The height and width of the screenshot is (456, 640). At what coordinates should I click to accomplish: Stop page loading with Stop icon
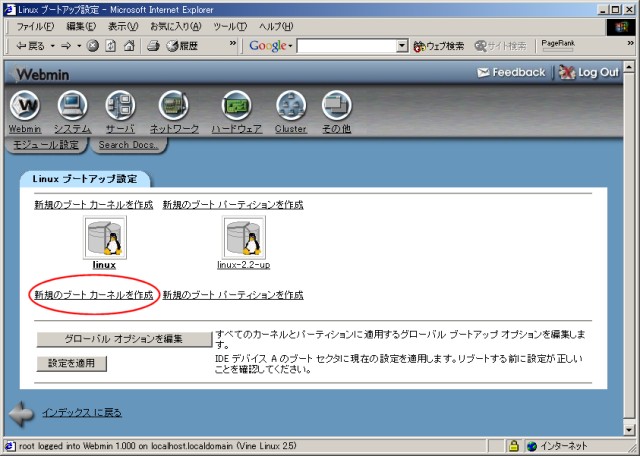93,46
